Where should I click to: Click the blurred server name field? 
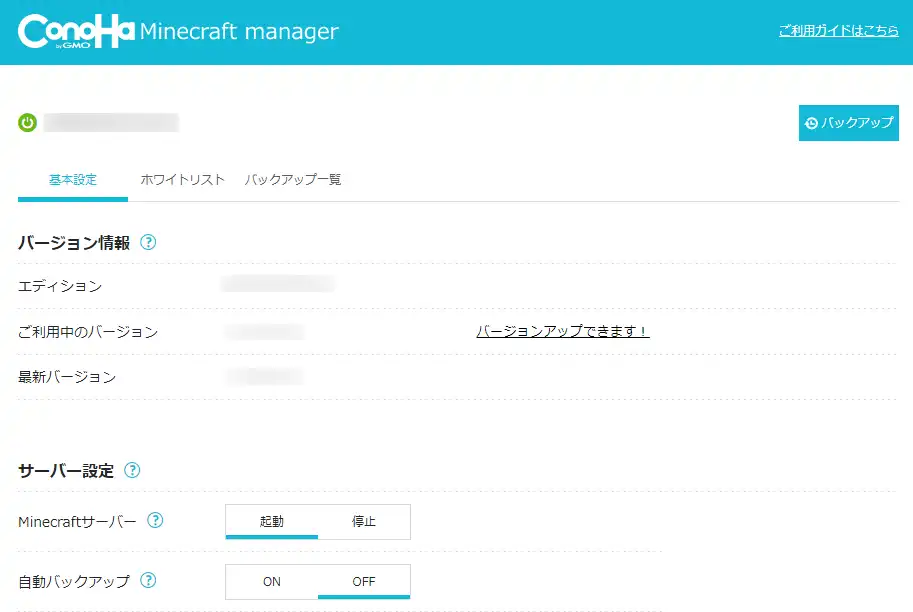pyautogui.click(x=111, y=123)
